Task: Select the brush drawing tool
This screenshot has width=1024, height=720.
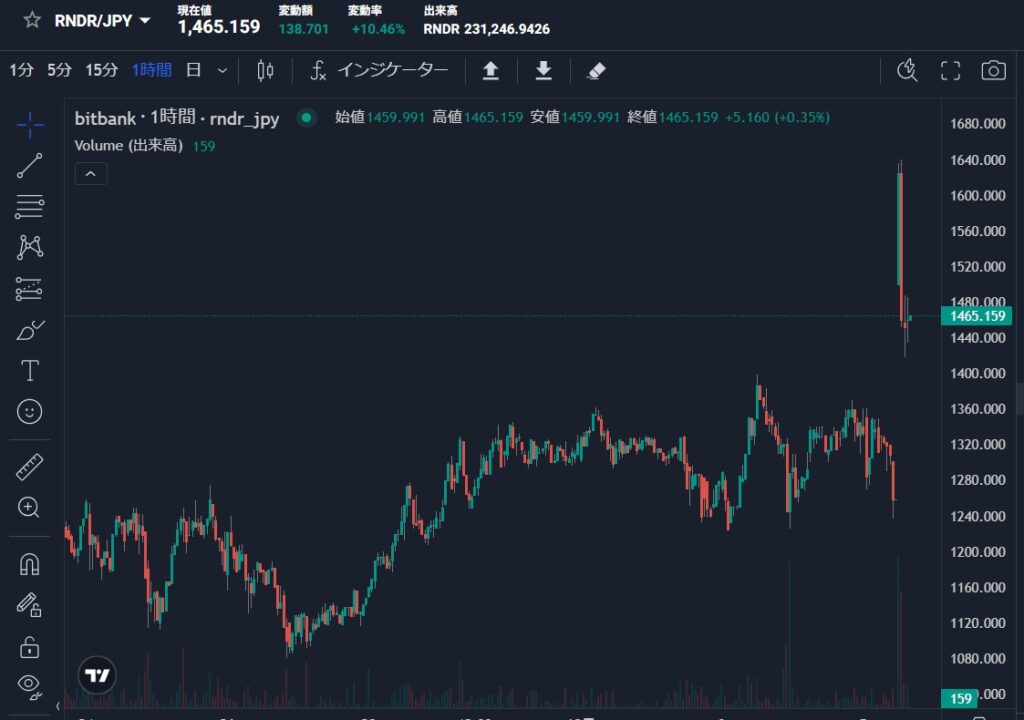Action: coord(30,330)
